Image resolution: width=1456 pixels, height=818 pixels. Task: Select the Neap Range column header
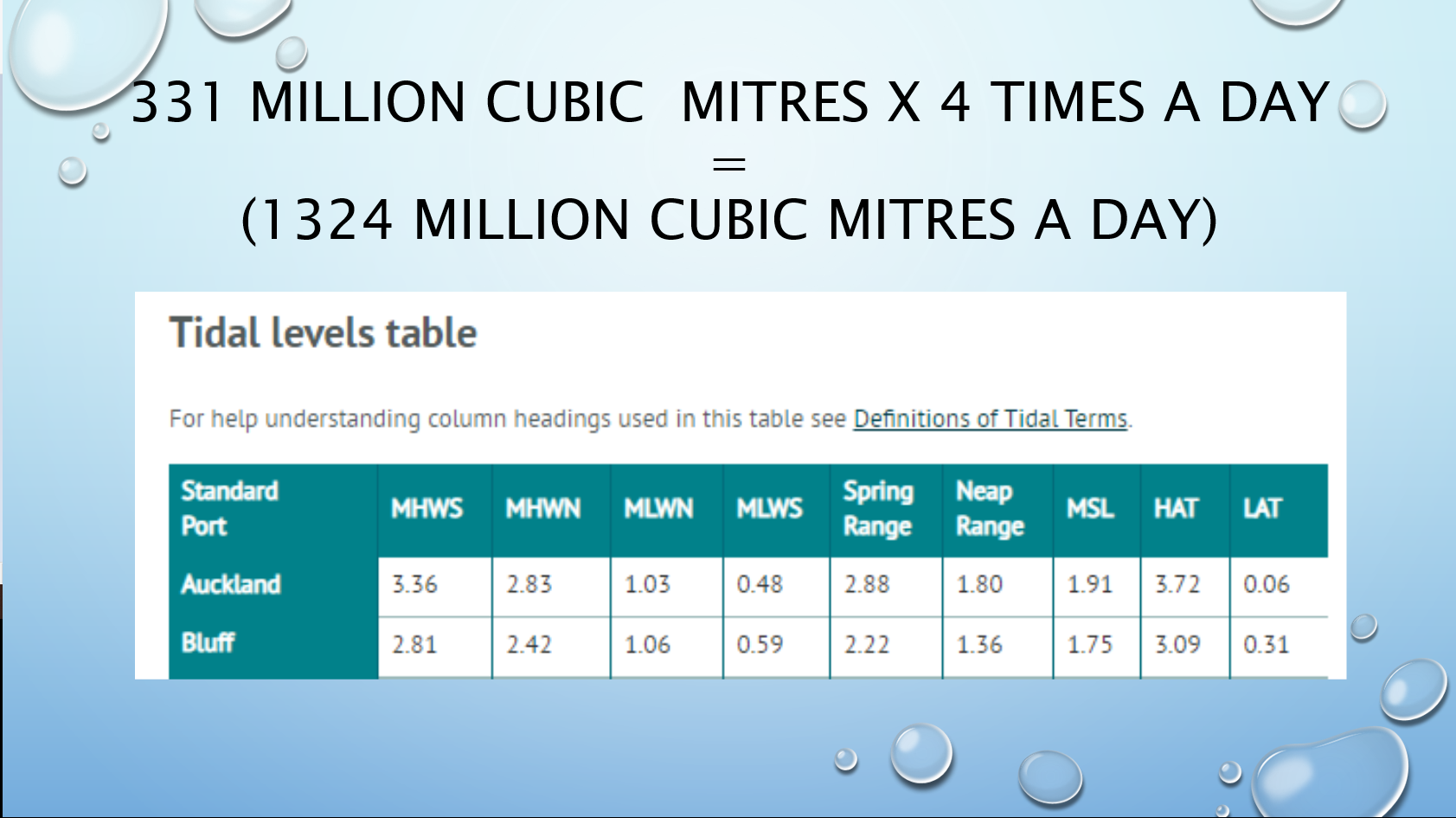point(990,509)
